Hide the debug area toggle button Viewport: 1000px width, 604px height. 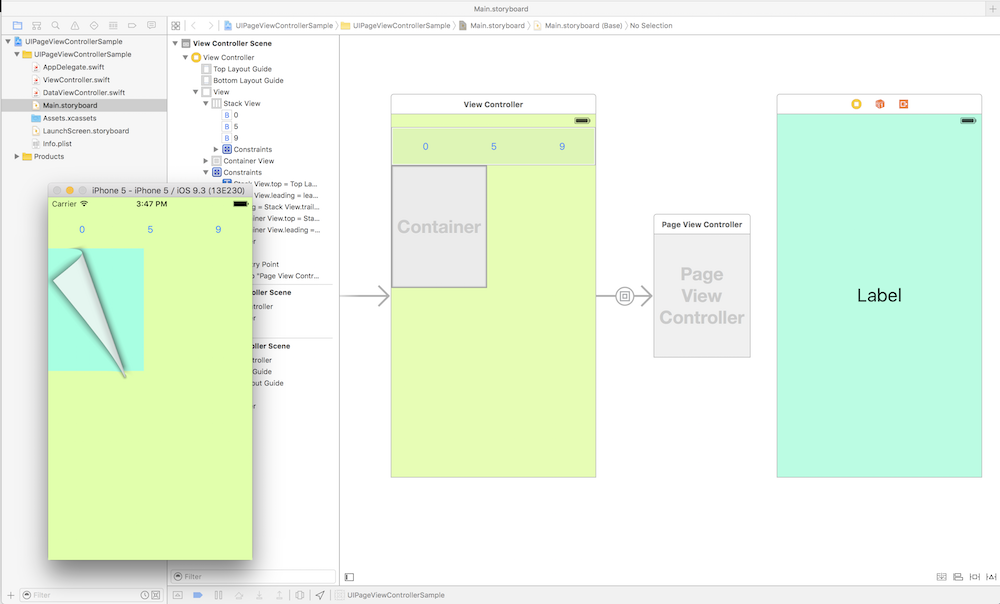tap(177, 595)
